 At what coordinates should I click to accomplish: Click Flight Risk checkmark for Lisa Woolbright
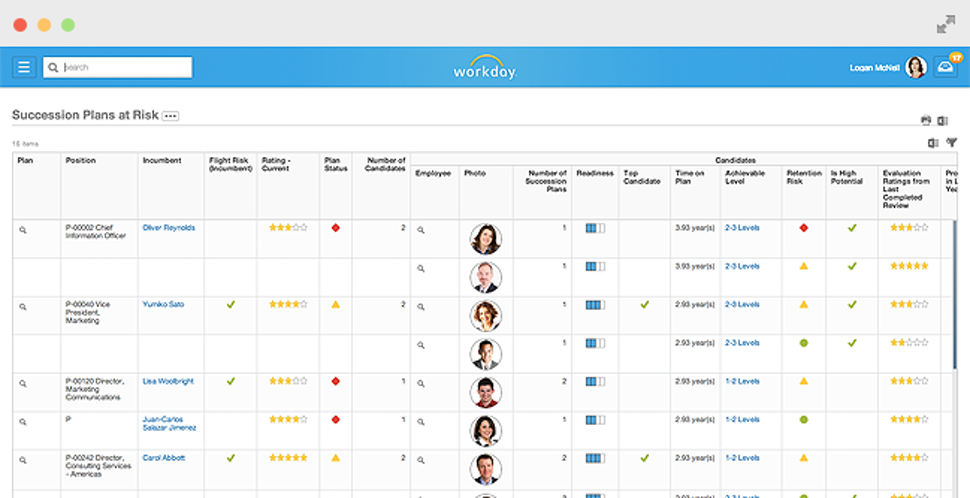coord(231,381)
